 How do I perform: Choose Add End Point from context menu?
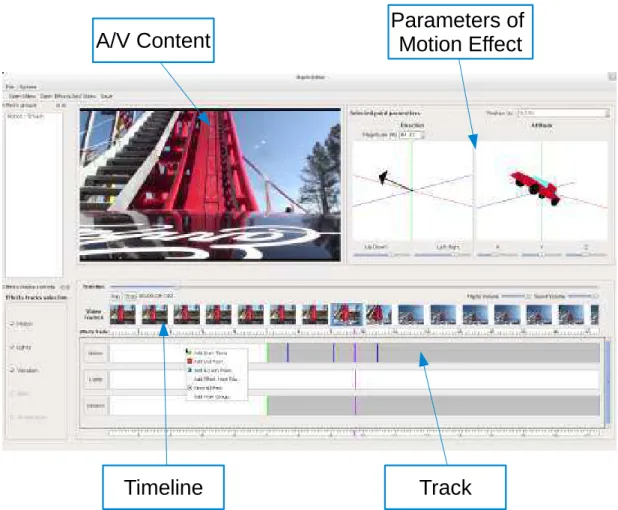(217, 361)
